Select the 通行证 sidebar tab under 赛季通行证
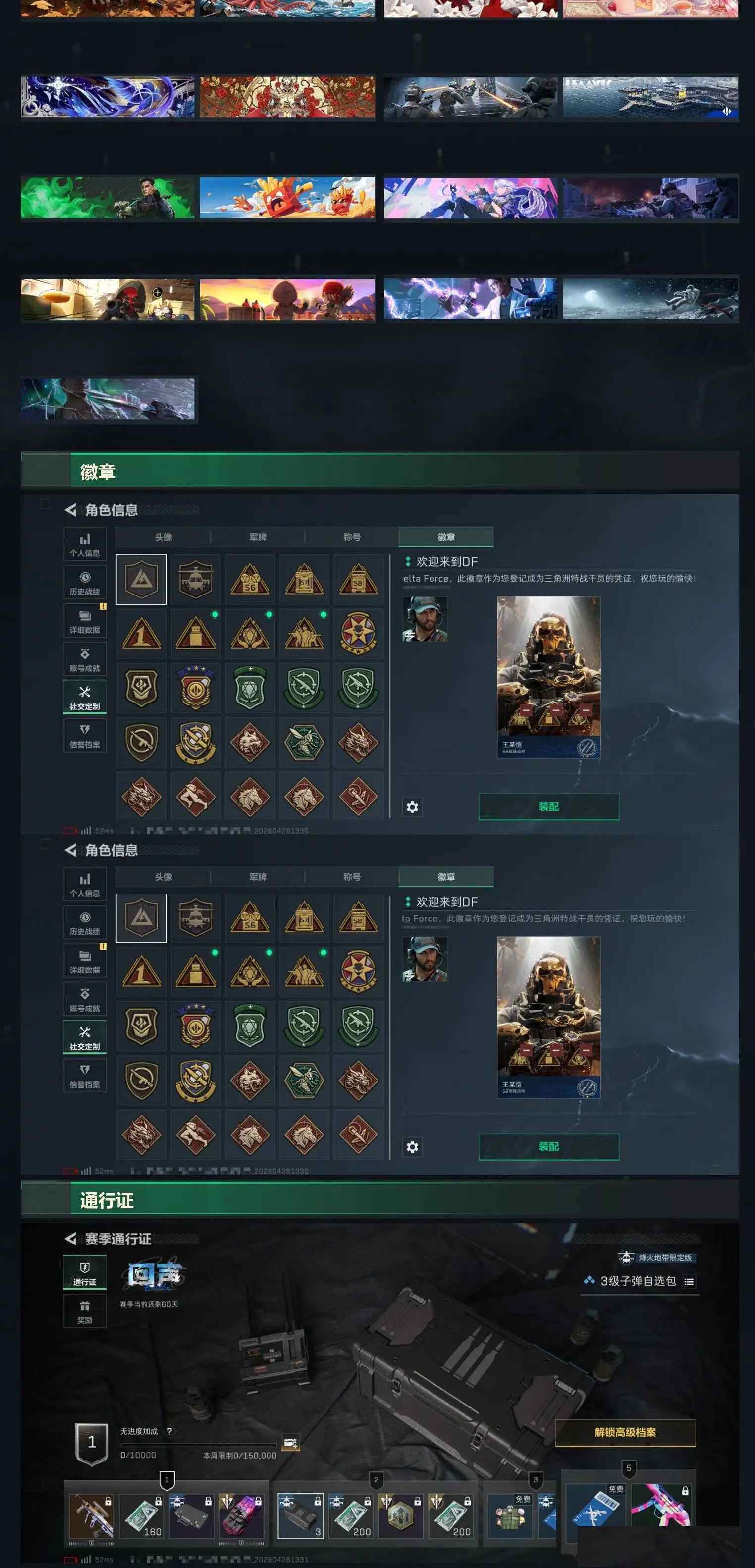 click(x=85, y=1272)
